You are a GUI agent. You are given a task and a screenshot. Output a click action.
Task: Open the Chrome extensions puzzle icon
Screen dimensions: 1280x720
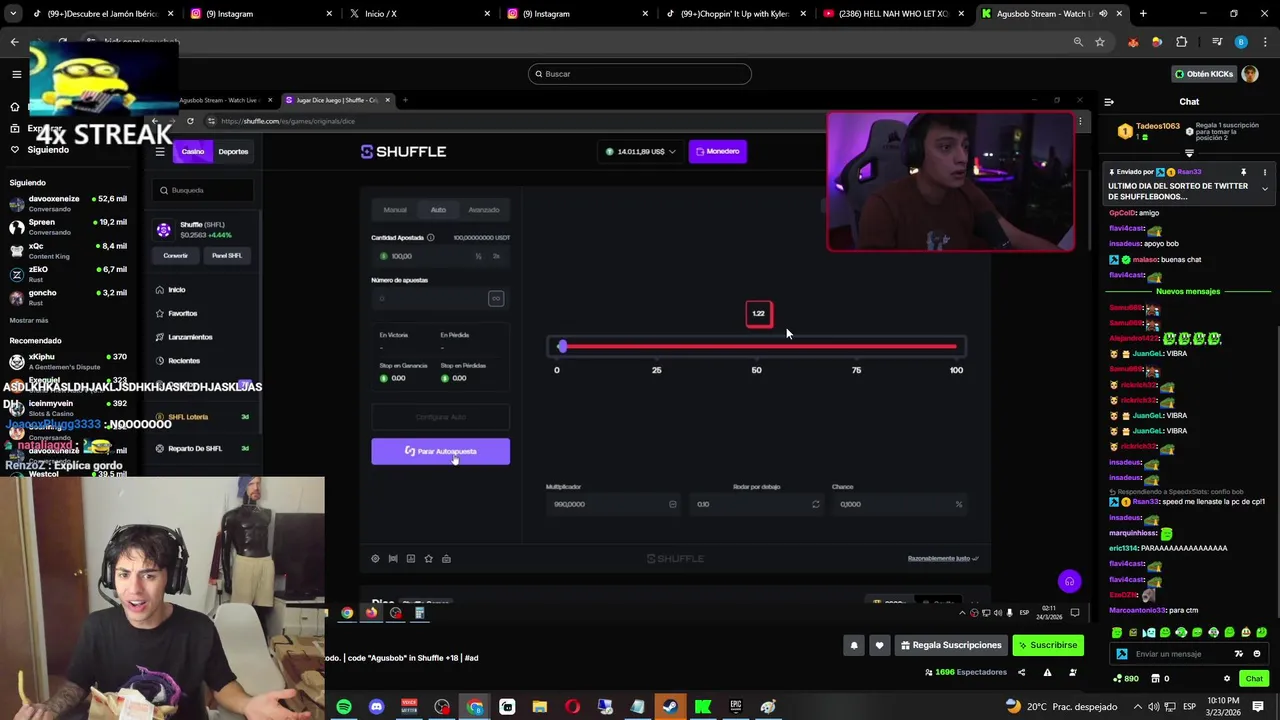pos(1182,42)
